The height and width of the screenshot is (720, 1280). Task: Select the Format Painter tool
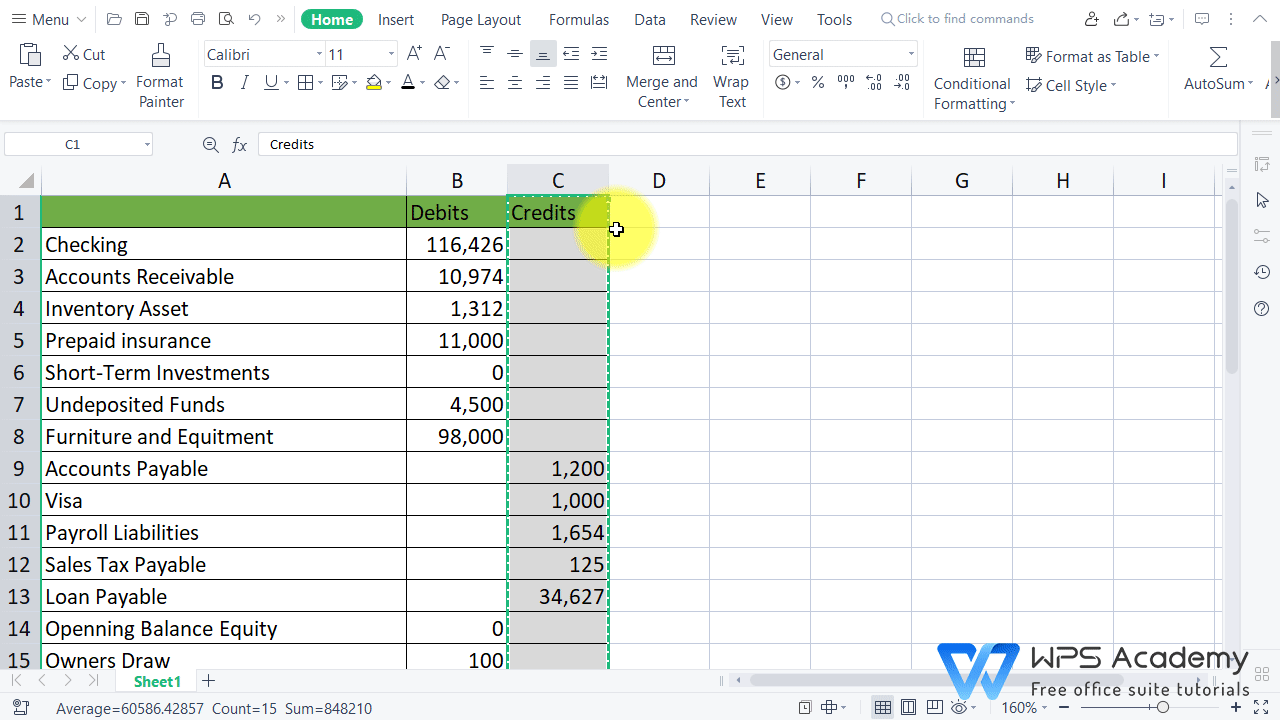[160, 76]
